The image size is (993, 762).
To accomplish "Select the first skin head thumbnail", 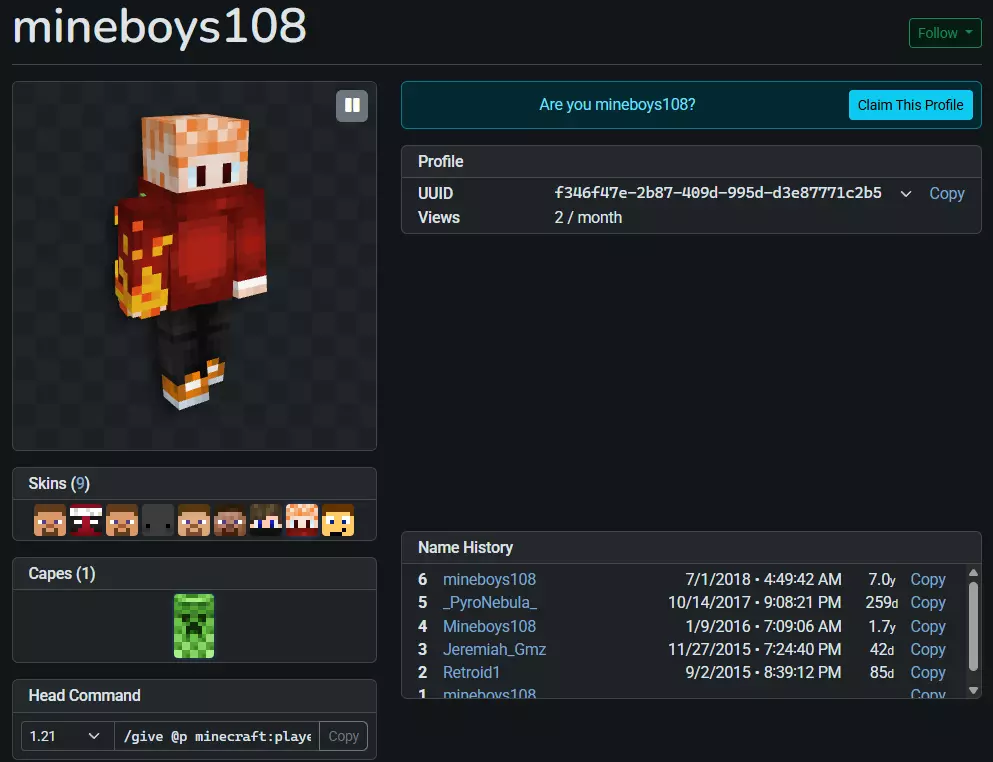I will 50,520.
